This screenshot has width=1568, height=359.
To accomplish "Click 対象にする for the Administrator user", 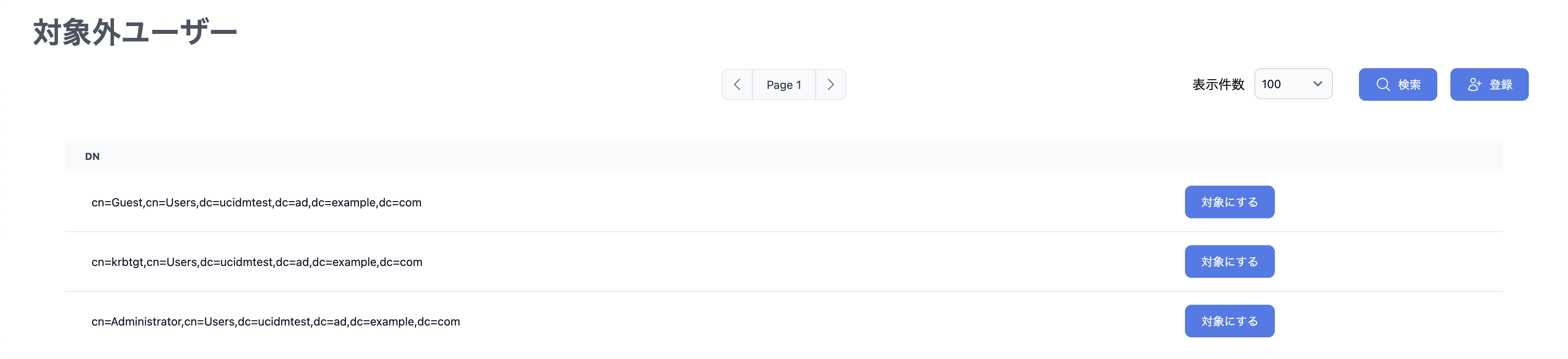I will tap(1229, 321).
